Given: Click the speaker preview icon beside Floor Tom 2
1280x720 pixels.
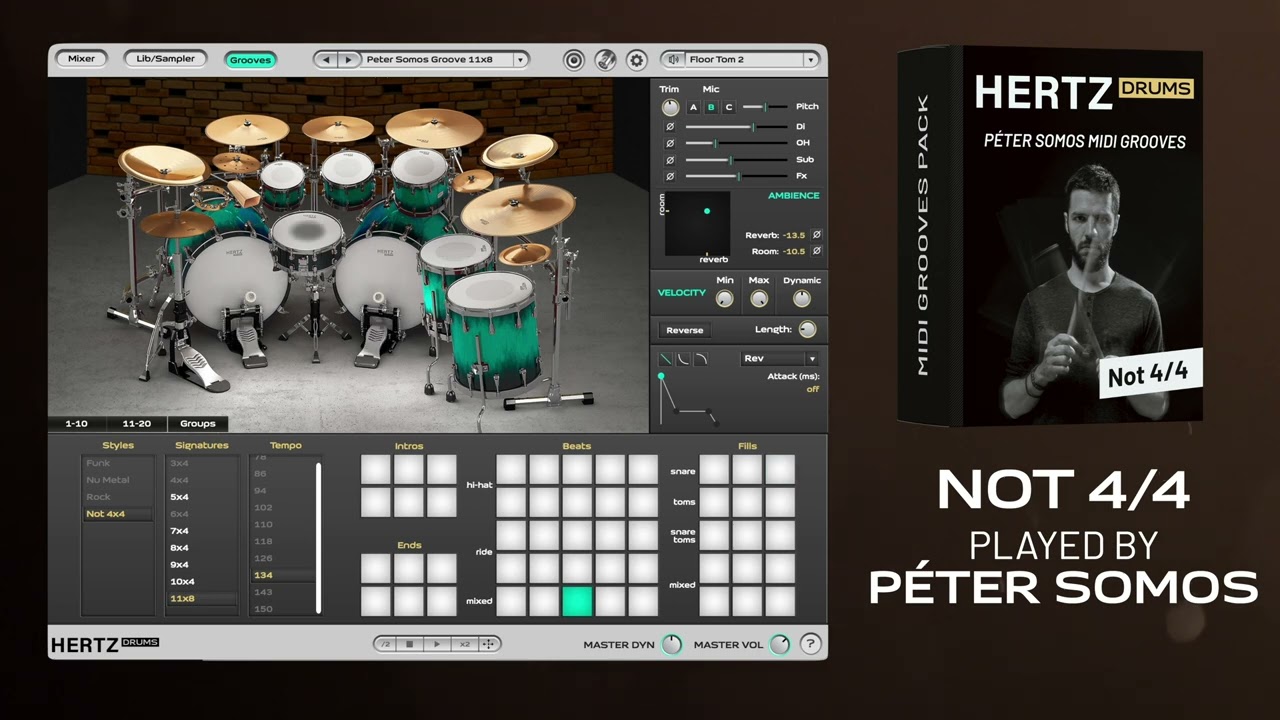Looking at the screenshot, I should [675, 60].
